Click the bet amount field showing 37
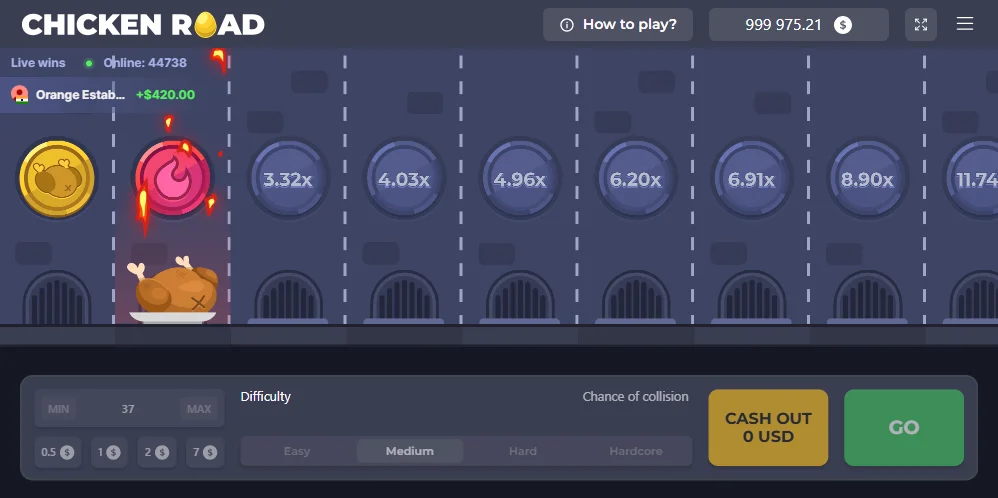The height and width of the screenshot is (498, 998). coord(128,409)
